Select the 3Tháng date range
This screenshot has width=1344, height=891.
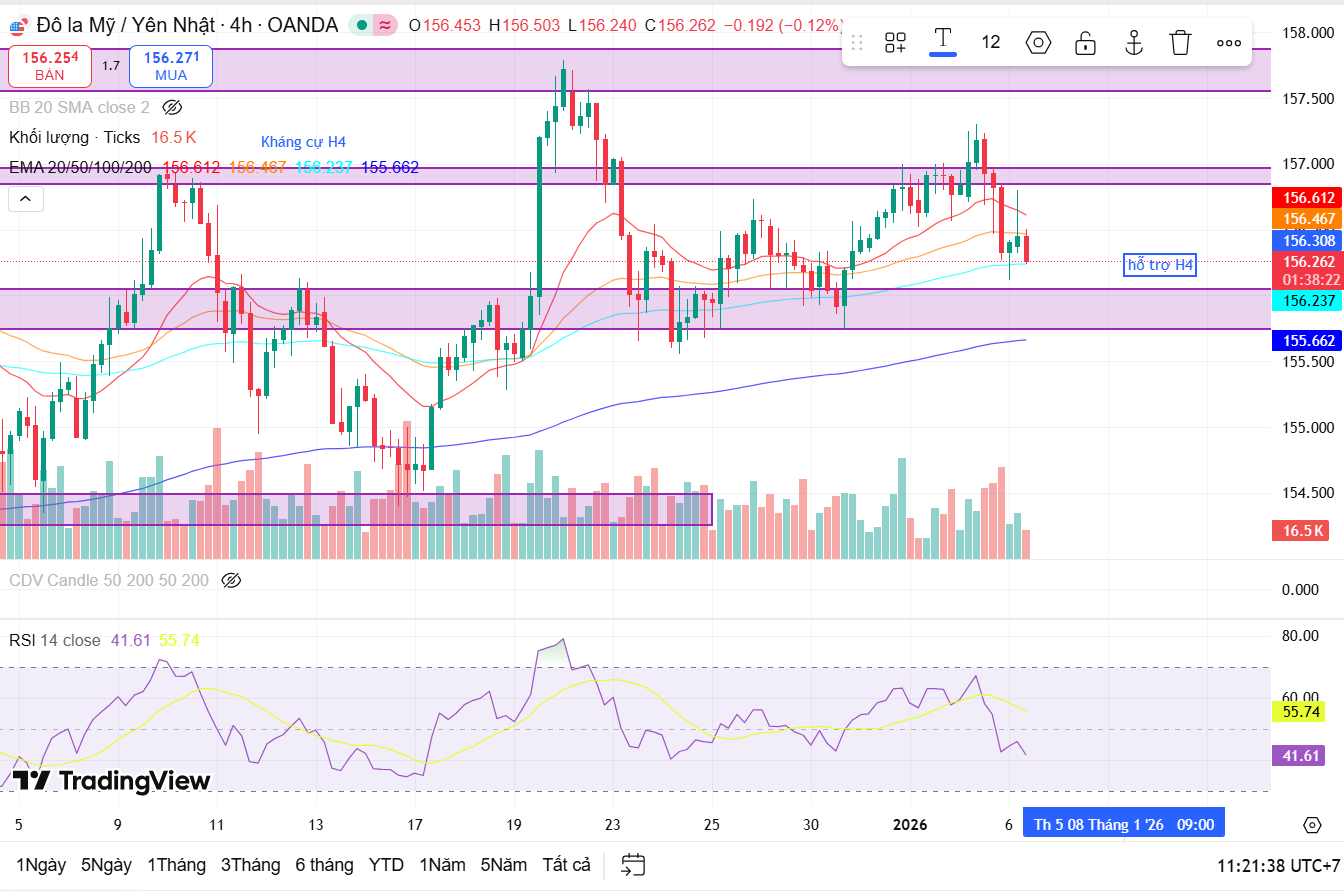click(249, 865)
